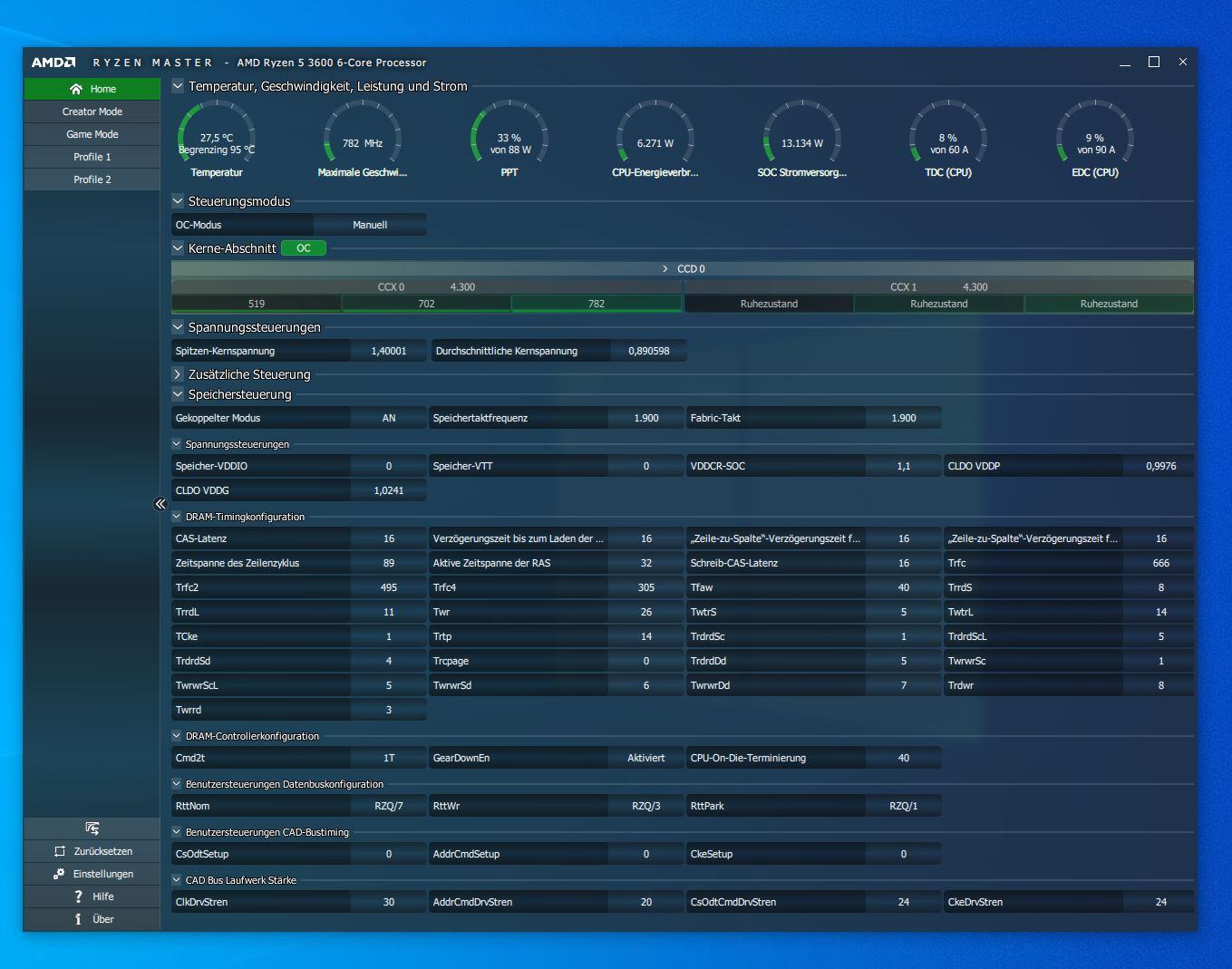The height and width of the screenshot is (969, 1232).
Task: Click Zurücksetzen in the sidebar
Action: pos(92,851)
